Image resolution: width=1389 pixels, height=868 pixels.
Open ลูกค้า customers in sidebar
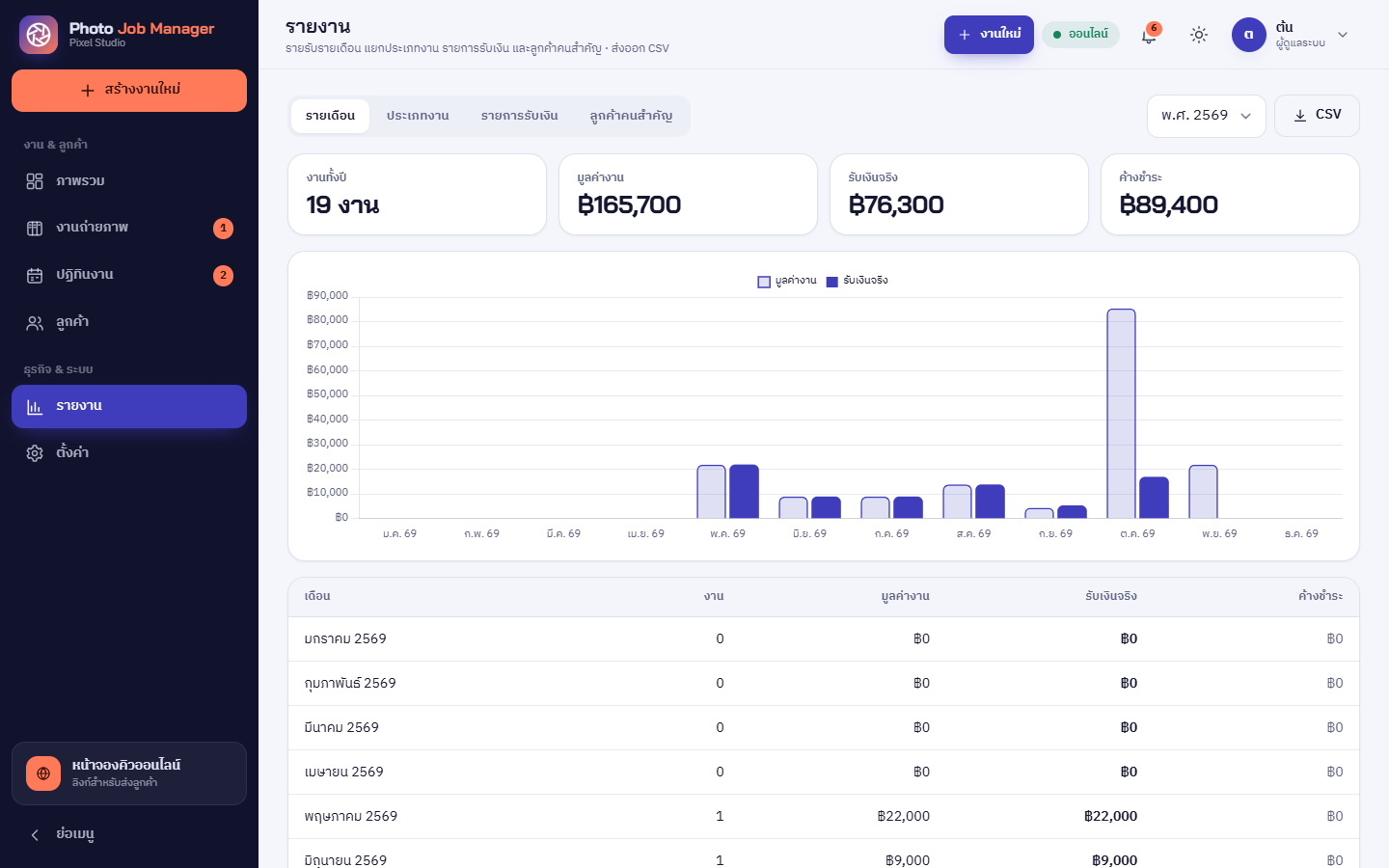[x=129, y=322]
